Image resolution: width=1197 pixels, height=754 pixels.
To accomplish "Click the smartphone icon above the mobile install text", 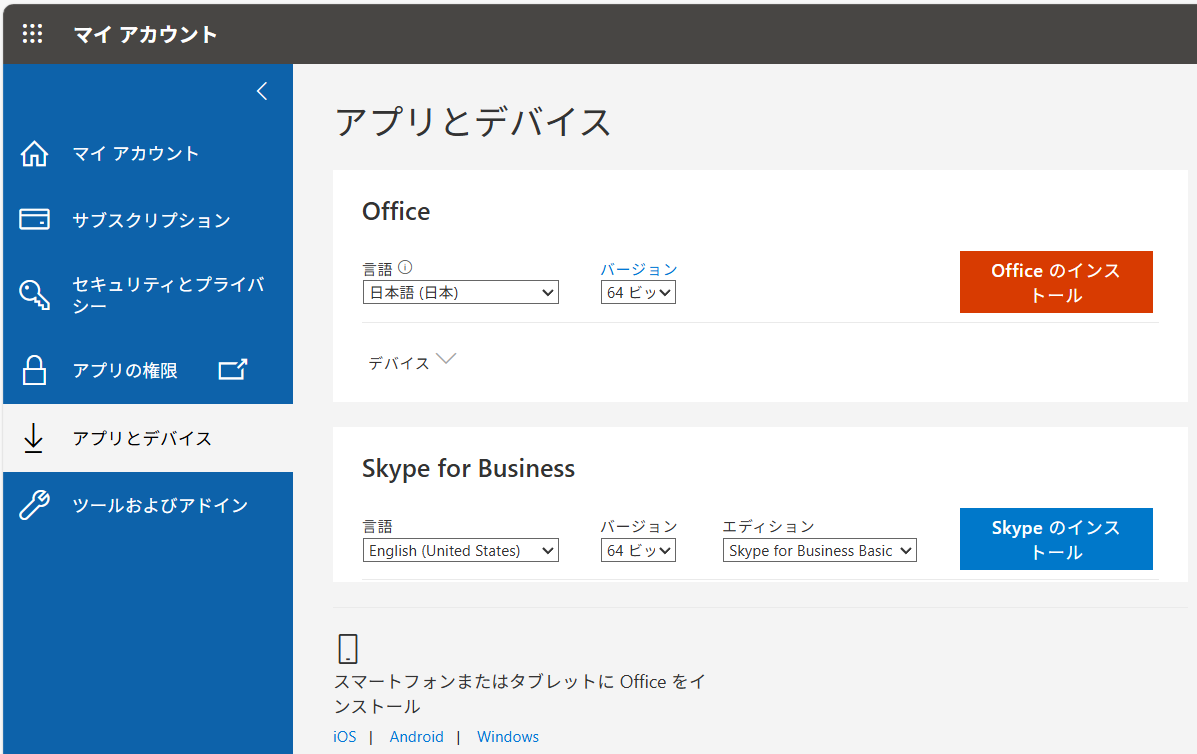I will pyautogui.click(x=348, y=649).
